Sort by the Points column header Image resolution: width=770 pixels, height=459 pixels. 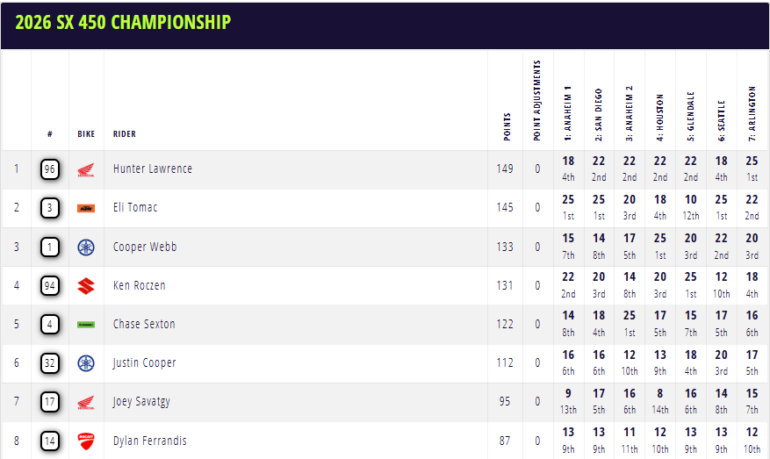click(x=506, y=126)
